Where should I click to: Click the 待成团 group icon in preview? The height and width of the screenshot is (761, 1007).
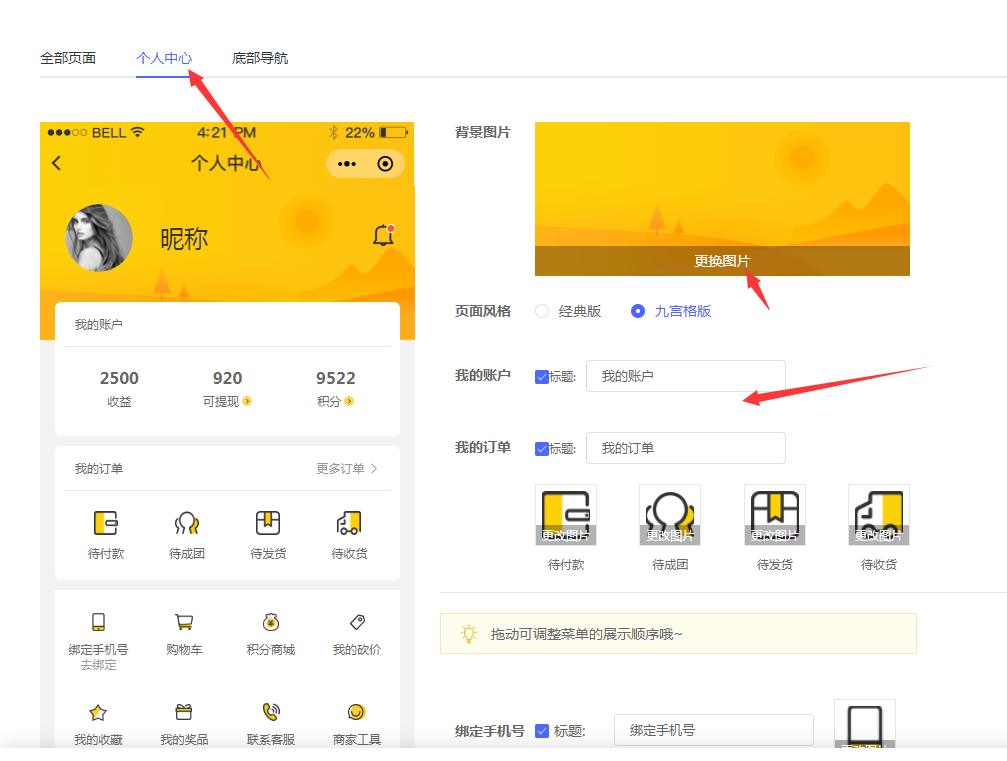(x=187, y=523)
